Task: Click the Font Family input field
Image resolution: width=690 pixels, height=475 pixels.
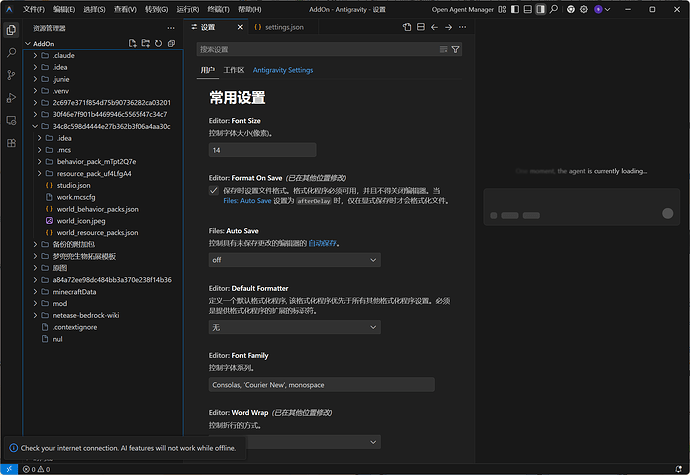Action: 322,385
